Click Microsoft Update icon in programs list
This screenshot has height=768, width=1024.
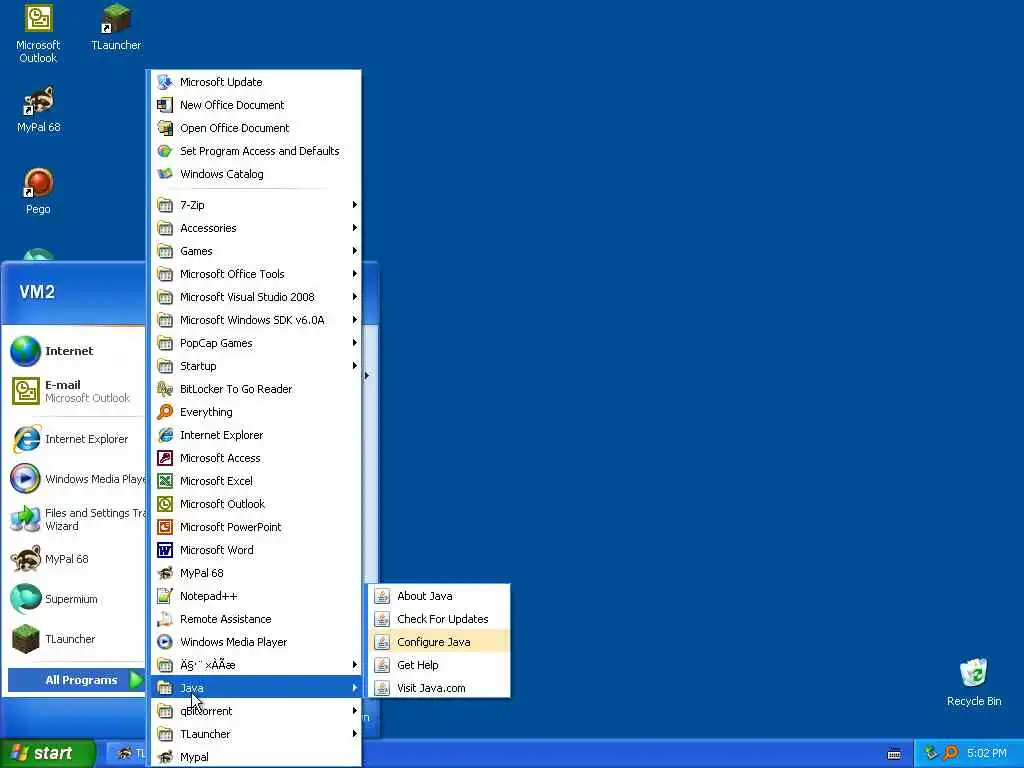(165, 82)
